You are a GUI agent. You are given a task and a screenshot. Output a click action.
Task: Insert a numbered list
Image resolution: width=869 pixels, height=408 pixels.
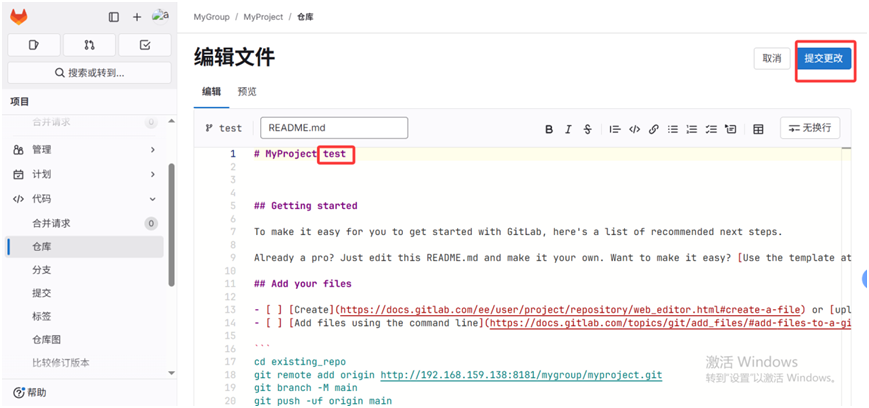[692, 129]
